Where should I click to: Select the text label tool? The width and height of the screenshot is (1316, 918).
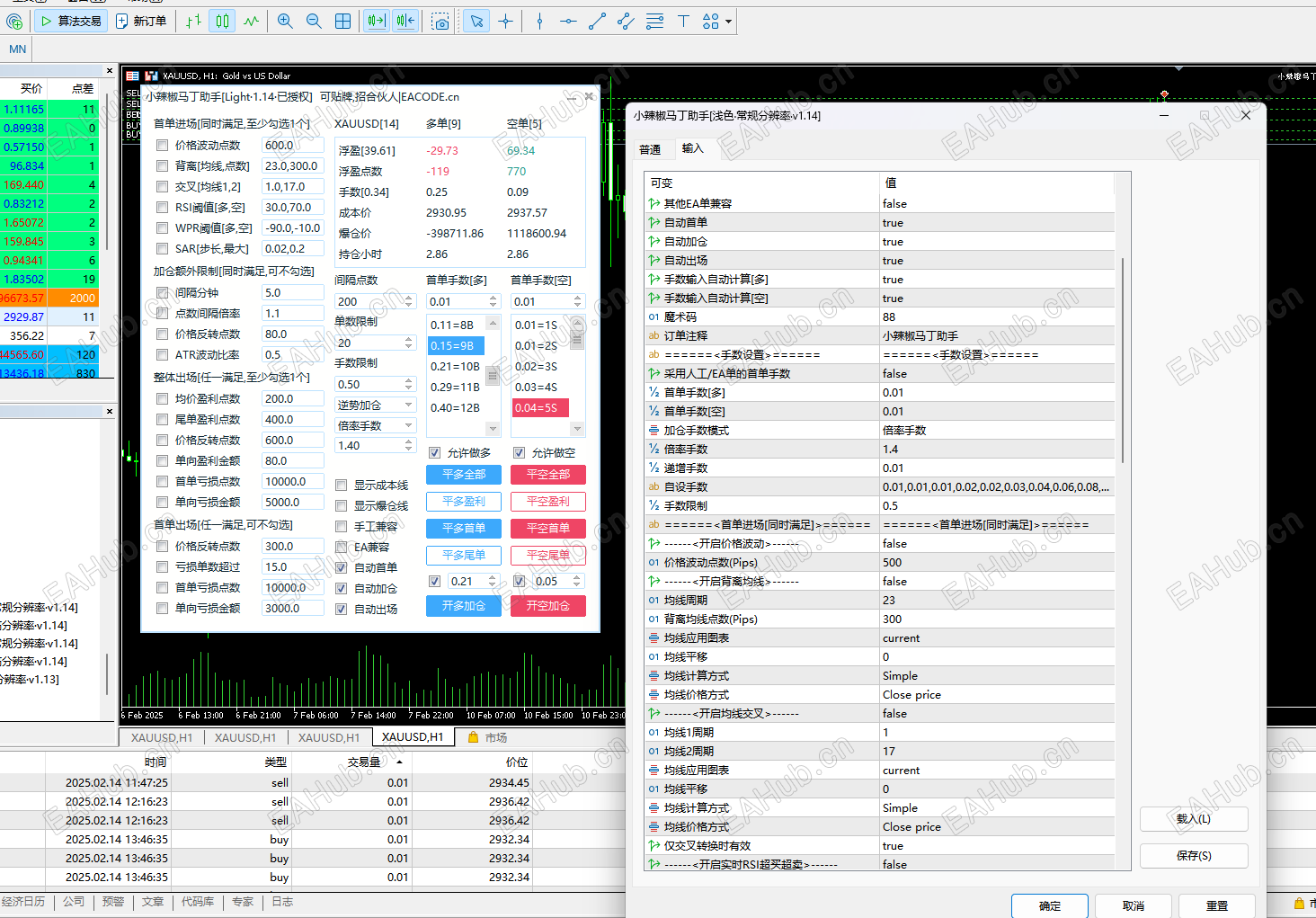tap(683, 21)
